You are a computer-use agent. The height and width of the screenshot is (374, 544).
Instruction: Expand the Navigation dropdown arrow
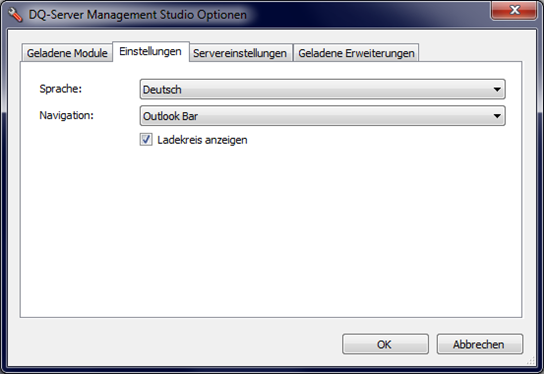coord(497,116)
